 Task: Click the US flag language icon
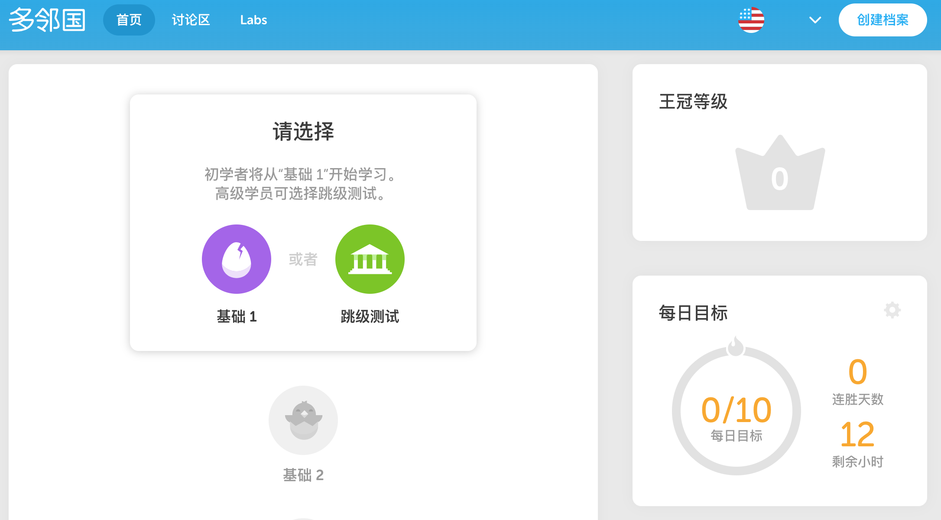pos(751,20)
